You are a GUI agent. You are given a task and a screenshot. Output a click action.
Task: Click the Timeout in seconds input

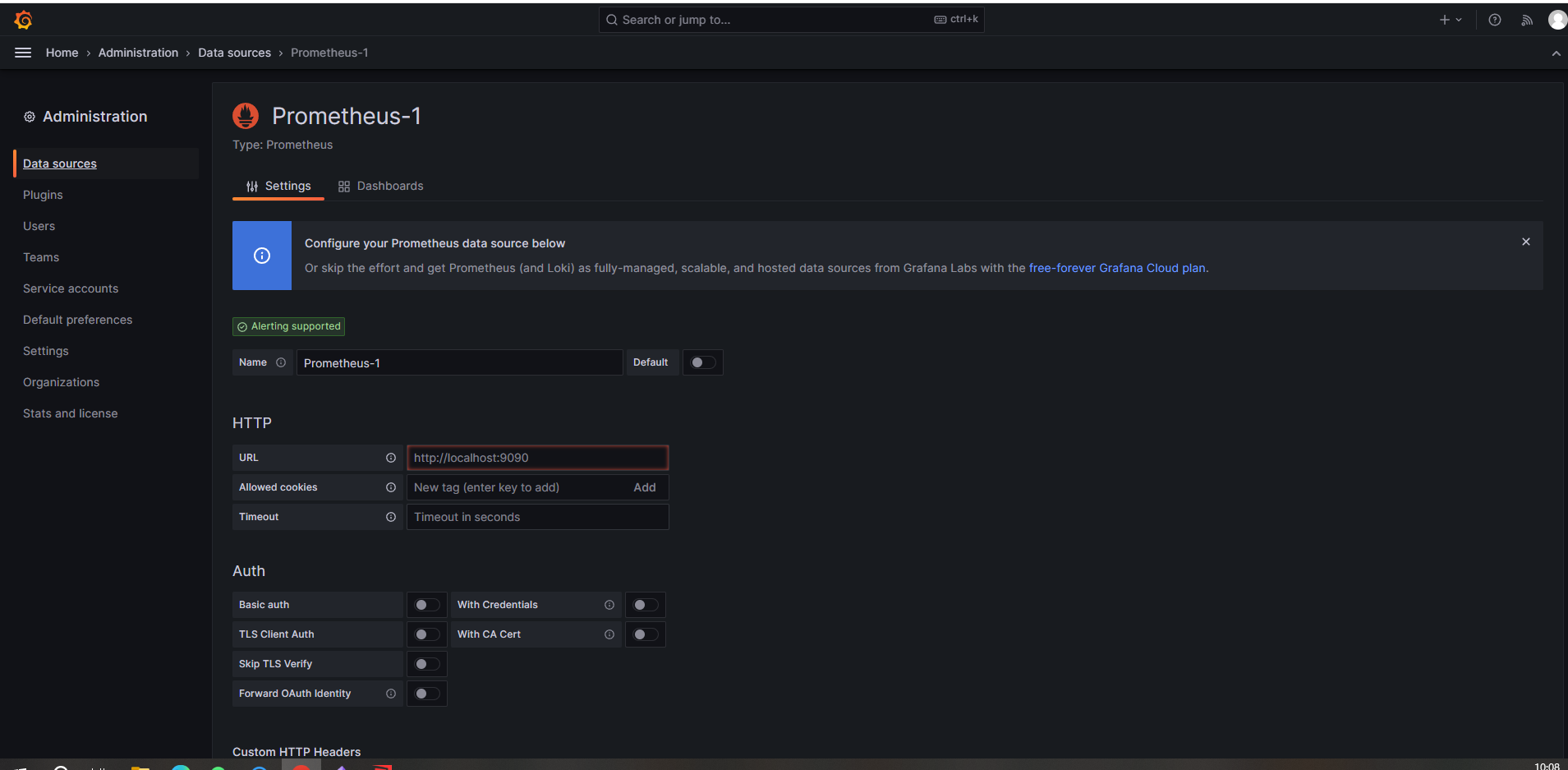(x=537, y=517)
